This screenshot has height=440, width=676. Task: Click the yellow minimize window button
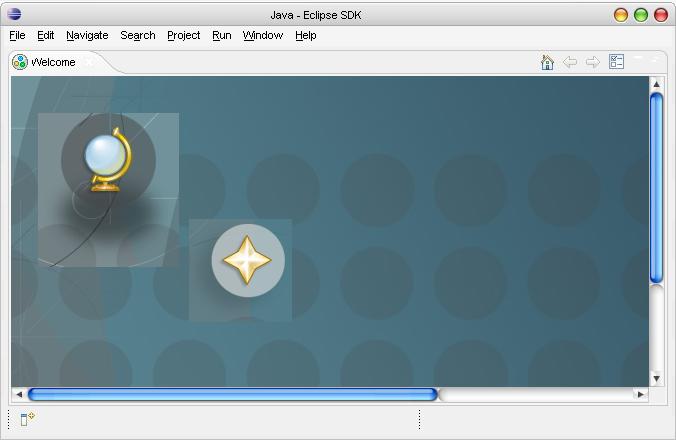(620, 15)
